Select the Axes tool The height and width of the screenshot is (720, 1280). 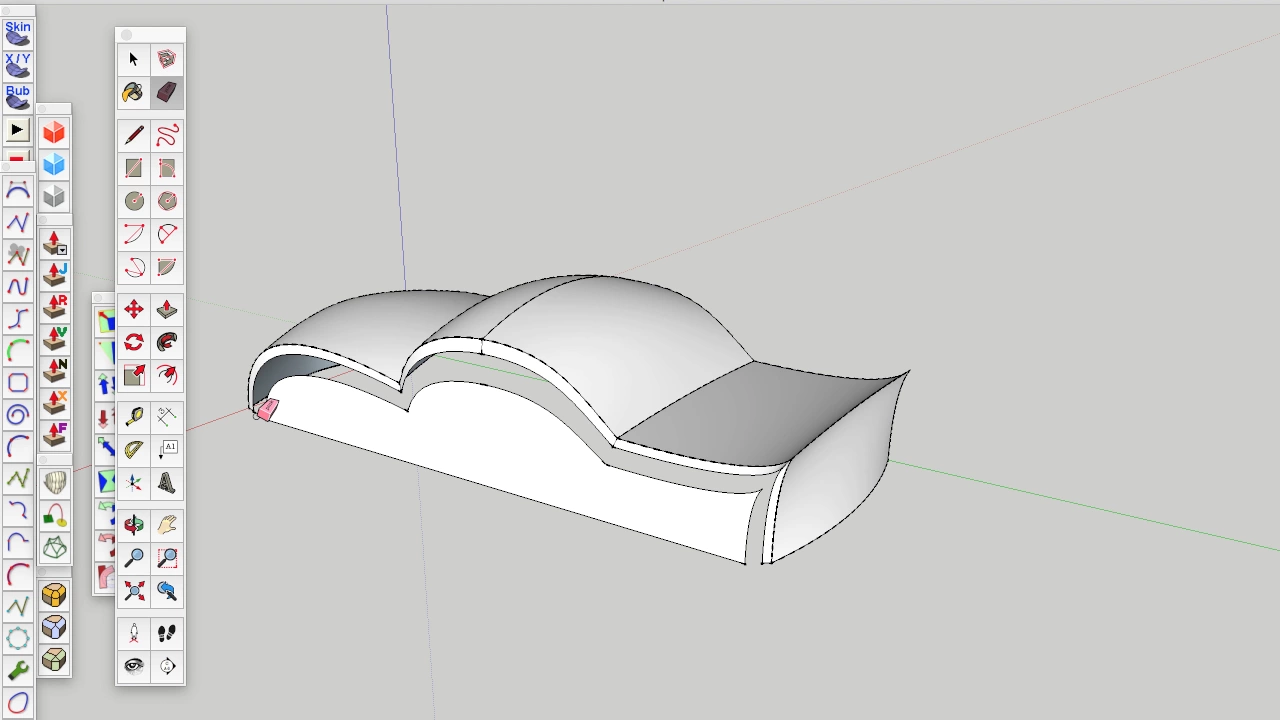[134, 483]
